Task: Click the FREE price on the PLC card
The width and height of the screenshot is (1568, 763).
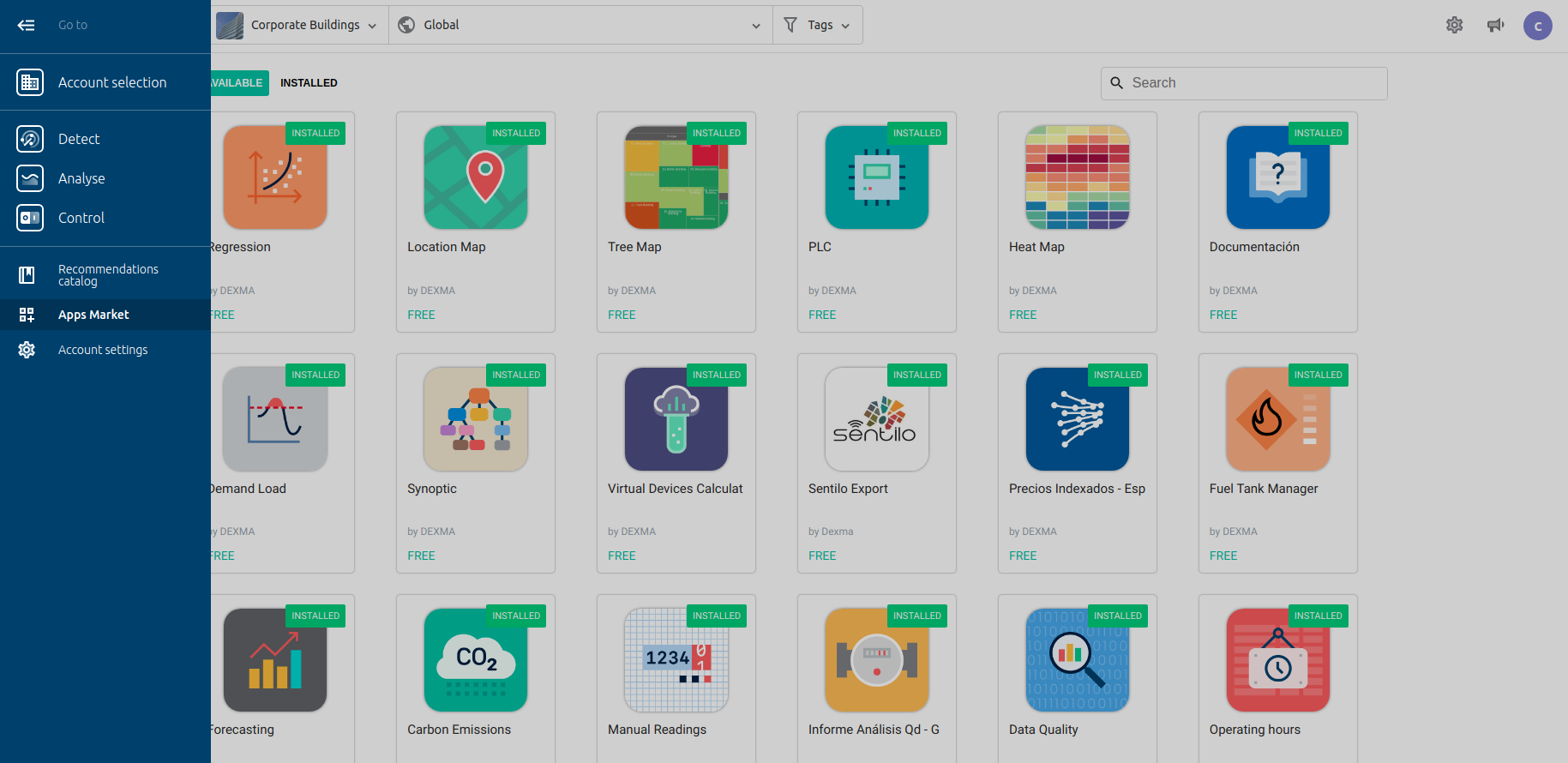Action: coord(822,315)
